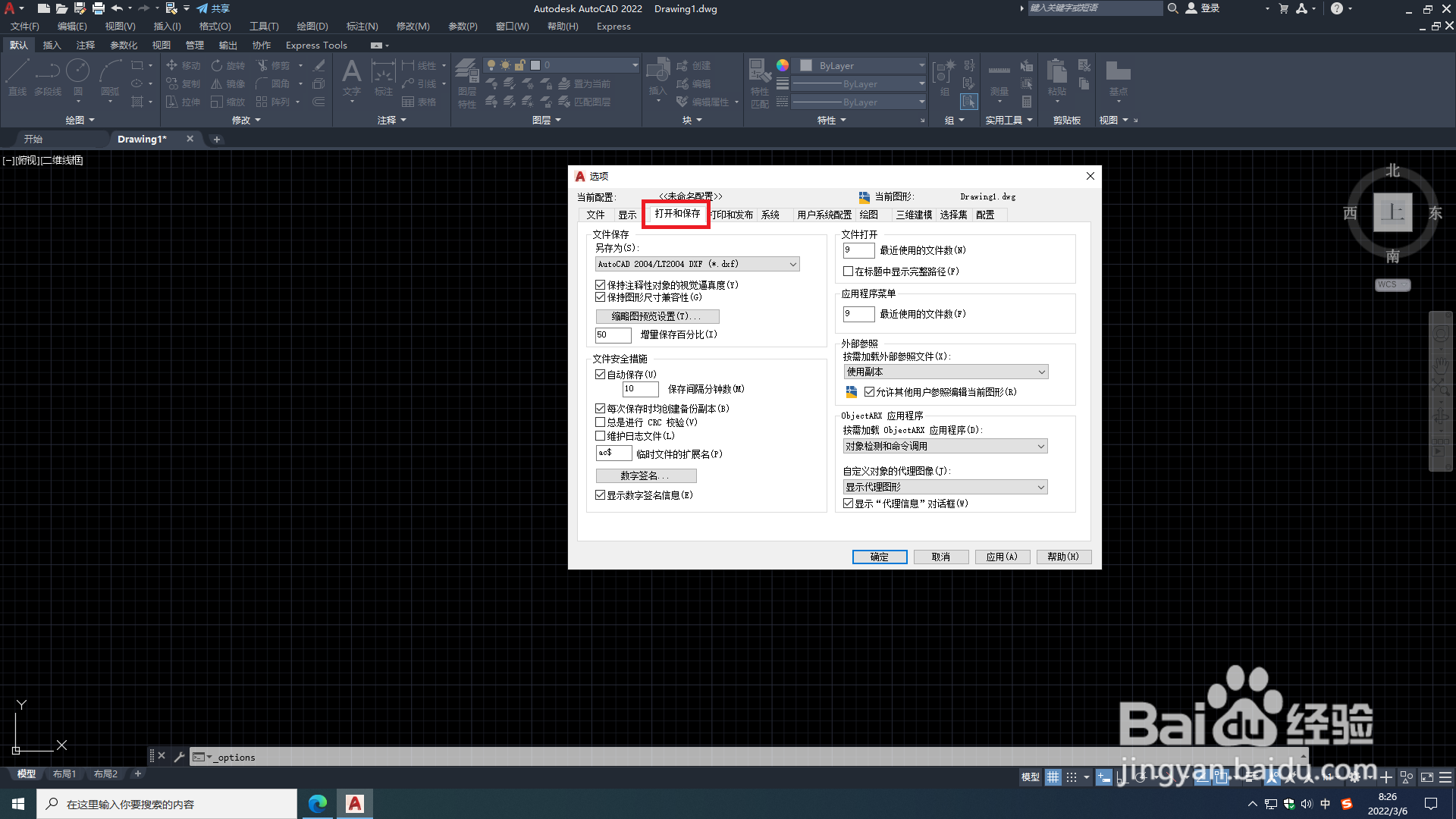Image resolution: width=1456 pixels, height=819 pixels.
Task: Click the customize wrench icon on command line
Action: pyautogui.click(x=179, y=757)
